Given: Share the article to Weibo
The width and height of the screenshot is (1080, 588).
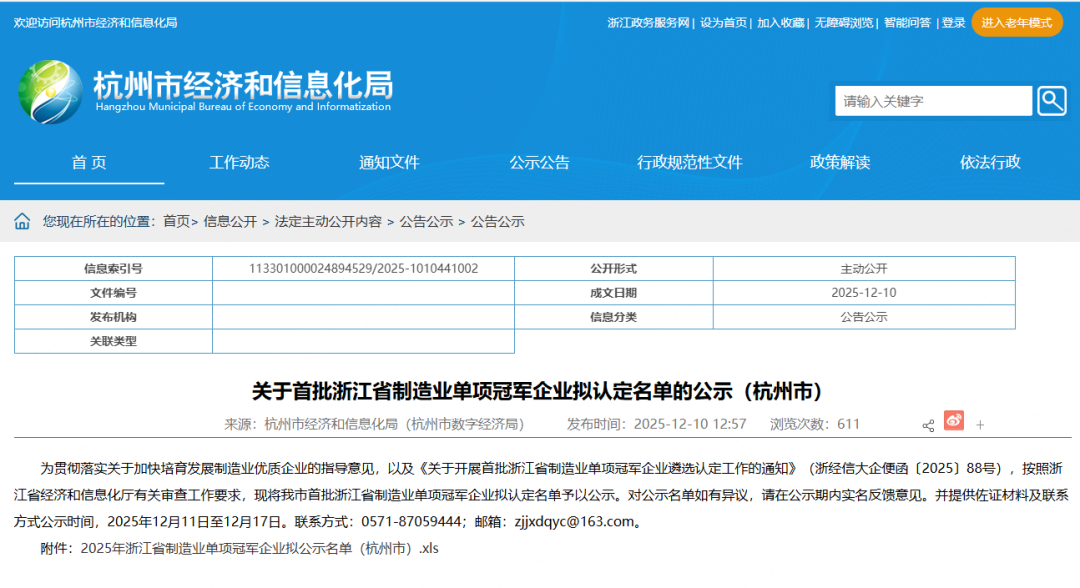Looking at the screenshot, I should 954,422.
